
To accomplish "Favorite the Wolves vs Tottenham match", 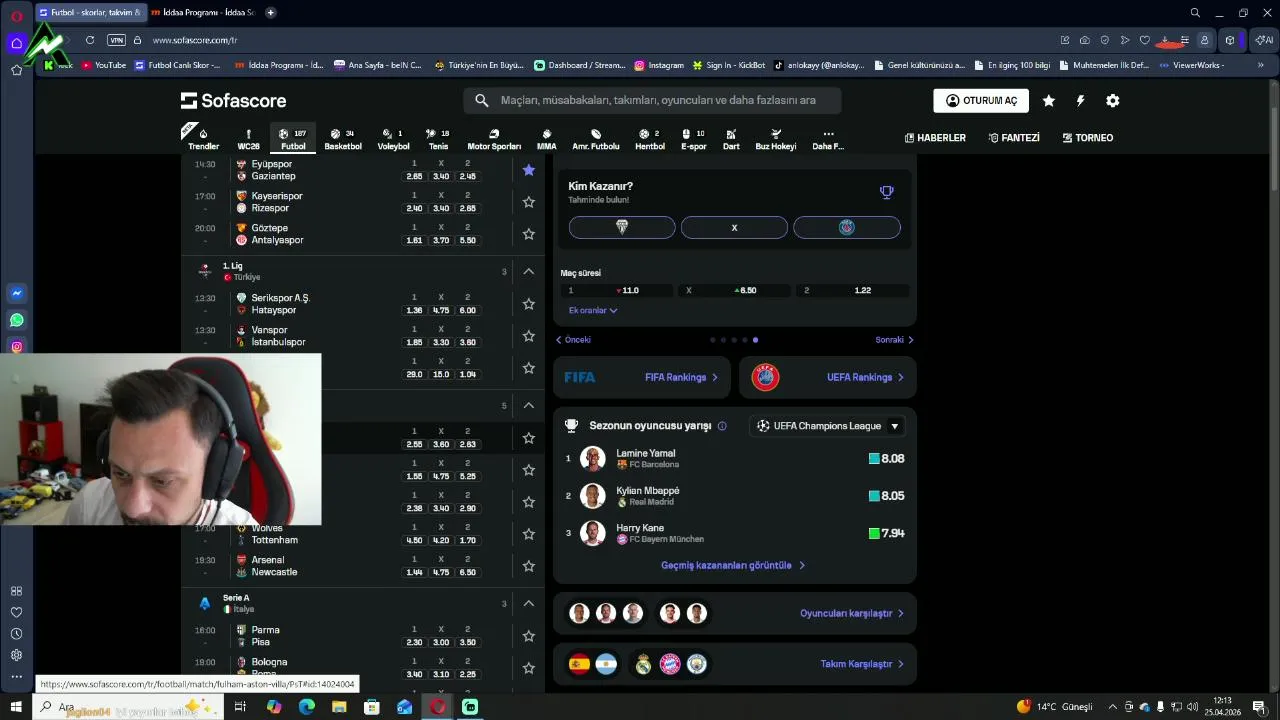I will pyautogui.click(x=528, y=534).
